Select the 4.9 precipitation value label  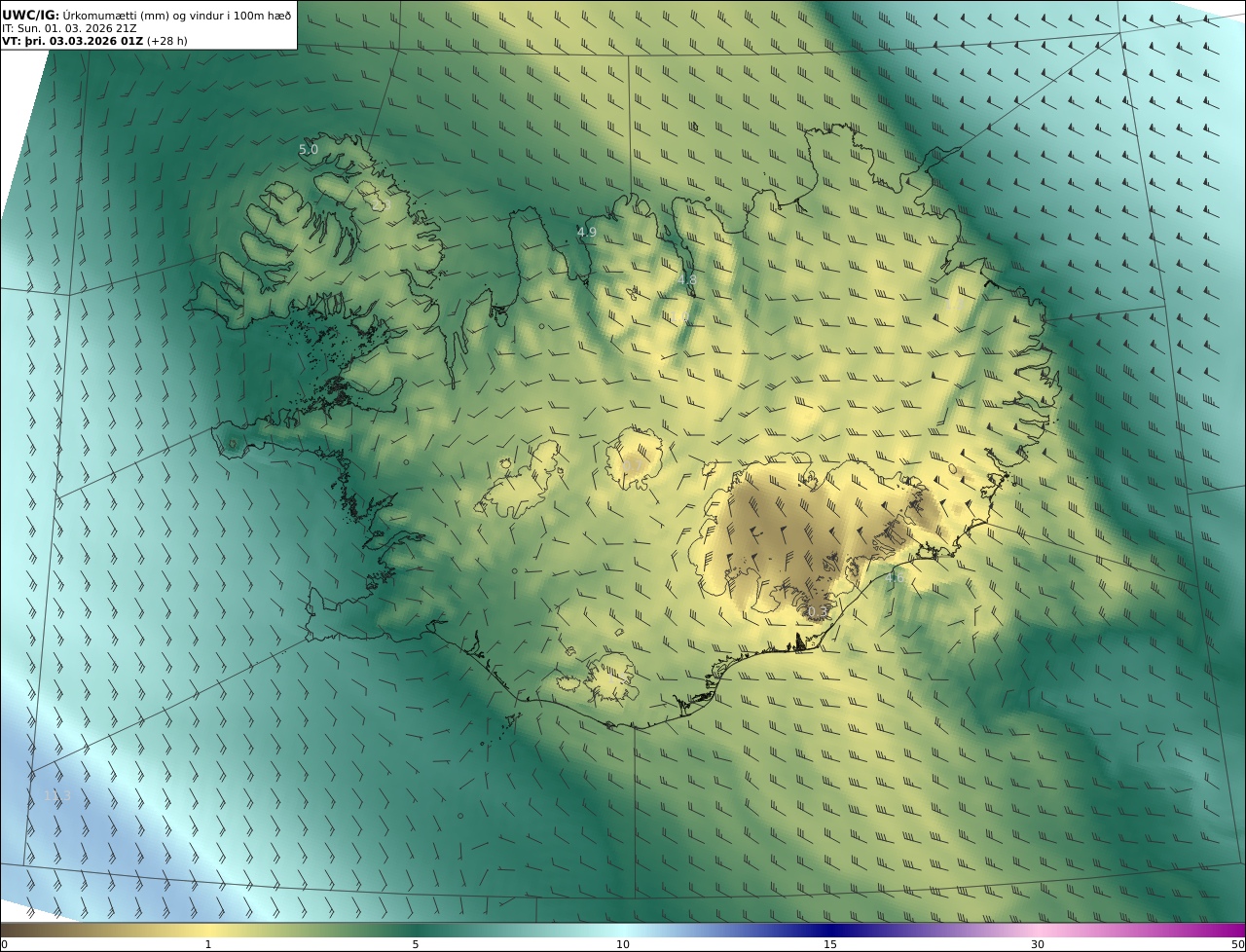click(587, 232)
